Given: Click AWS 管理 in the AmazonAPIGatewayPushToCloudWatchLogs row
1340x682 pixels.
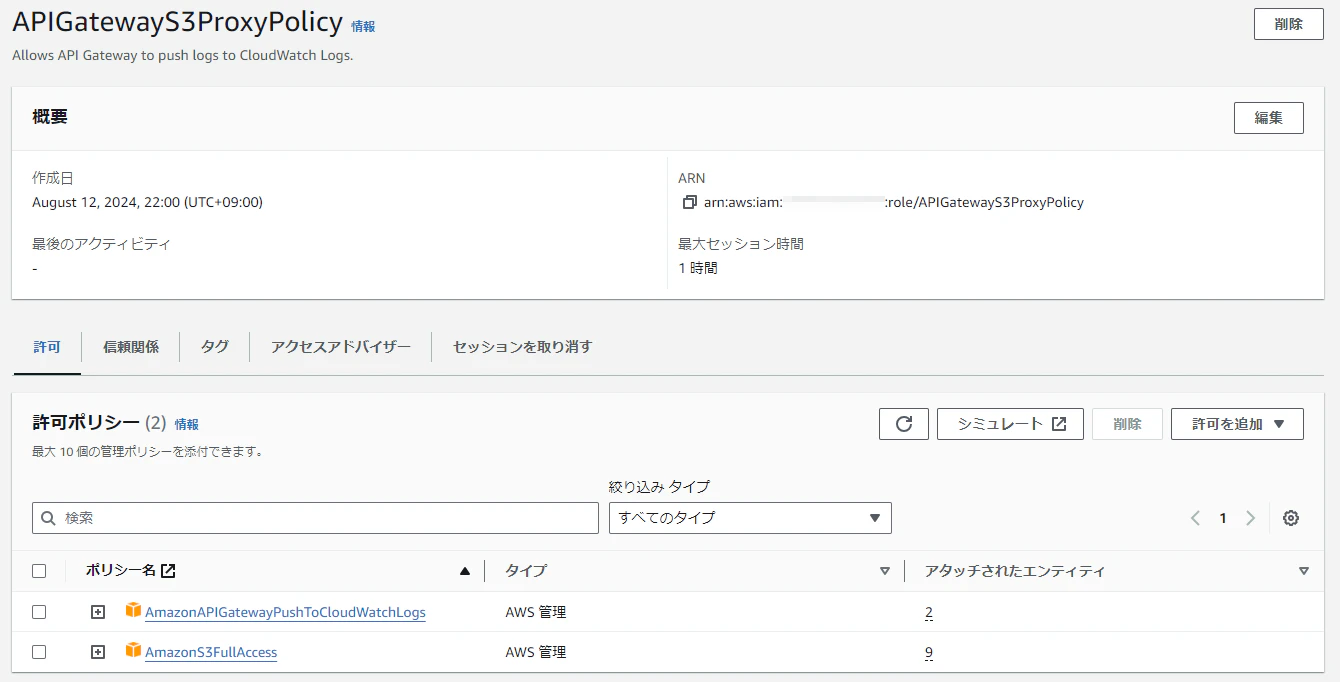Looking at the screenshot, I should point(536,612).
